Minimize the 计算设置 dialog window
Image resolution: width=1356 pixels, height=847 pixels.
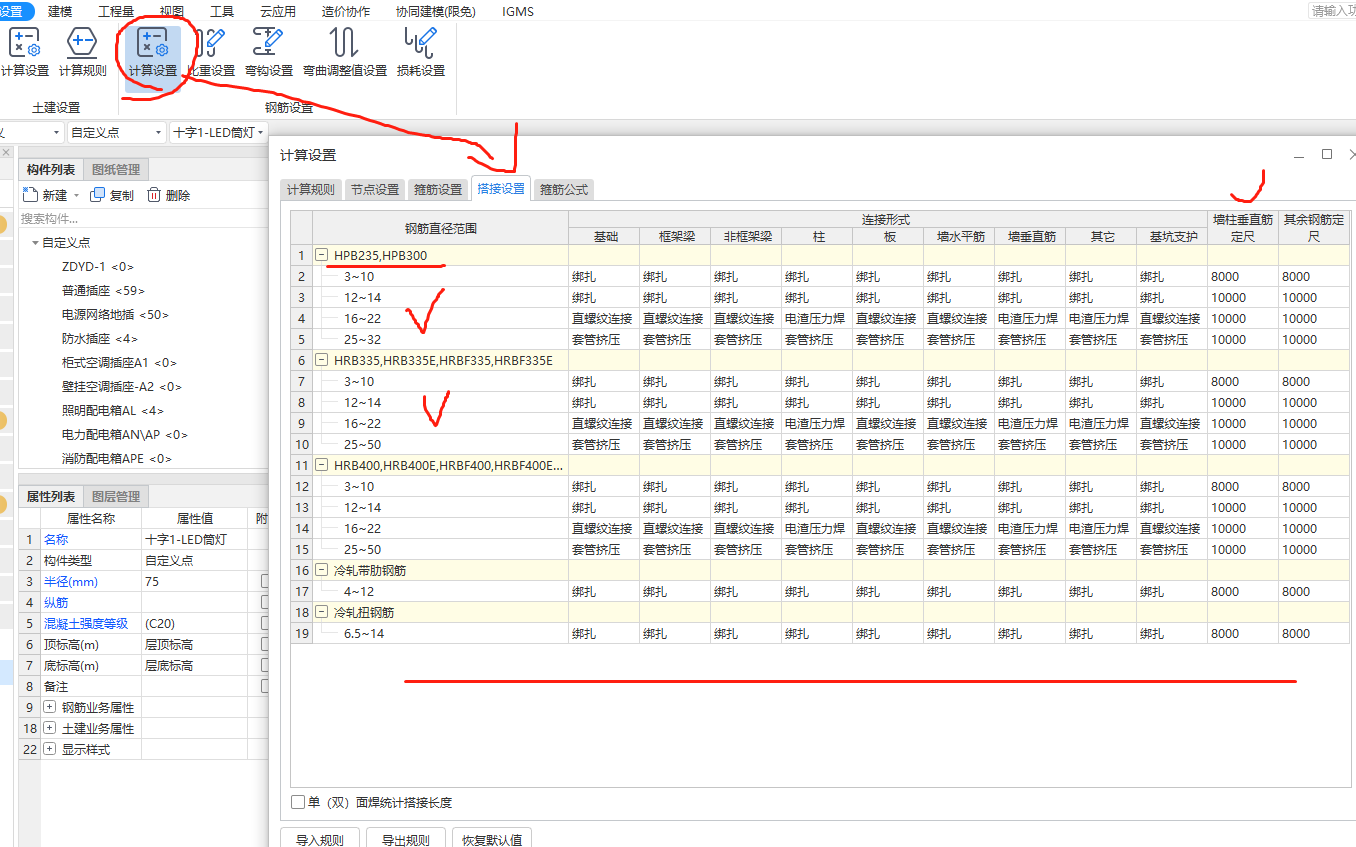pyautogui.click(x=1299, y=156)
